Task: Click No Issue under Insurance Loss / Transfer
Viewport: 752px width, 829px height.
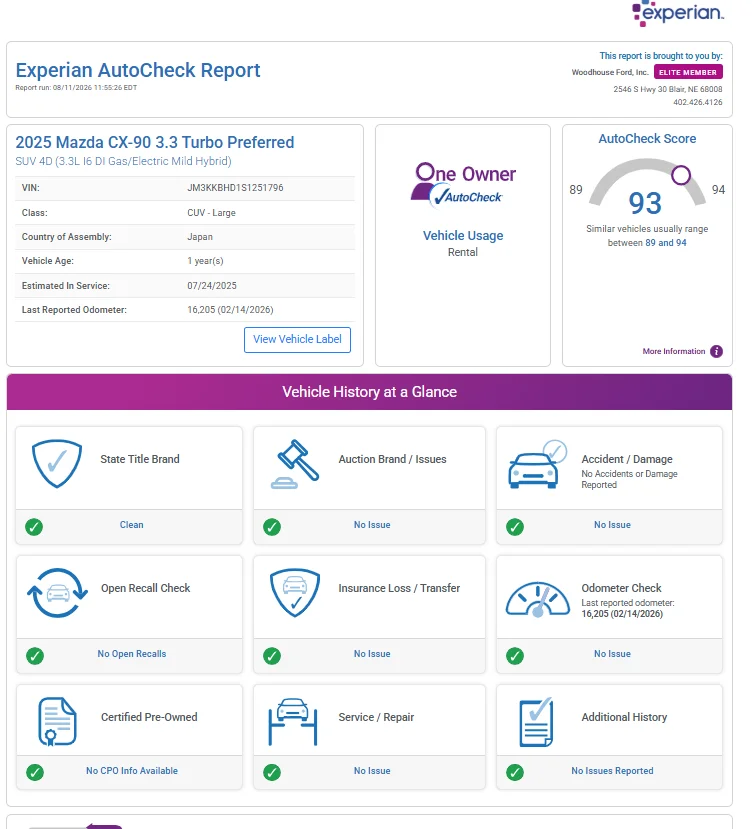Action: click(372, 653)
